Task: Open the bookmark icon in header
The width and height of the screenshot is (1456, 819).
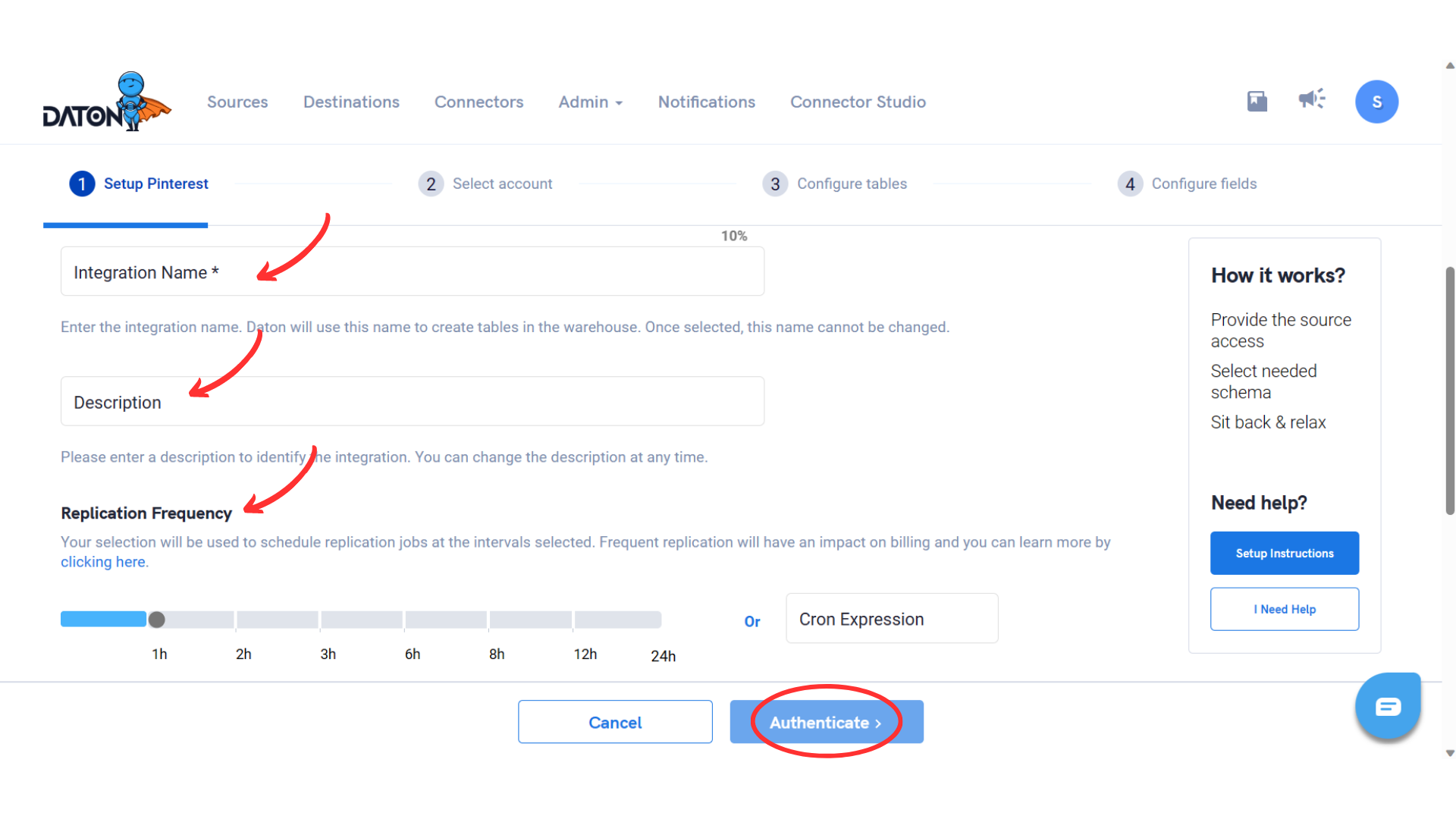Action: [1257, 101]
